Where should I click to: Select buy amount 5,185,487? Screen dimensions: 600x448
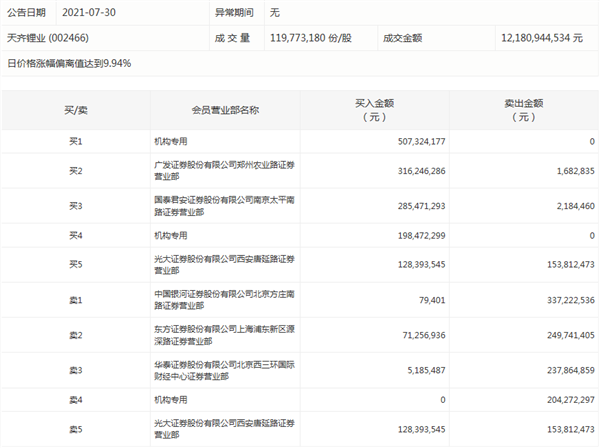tap(426, 371)
